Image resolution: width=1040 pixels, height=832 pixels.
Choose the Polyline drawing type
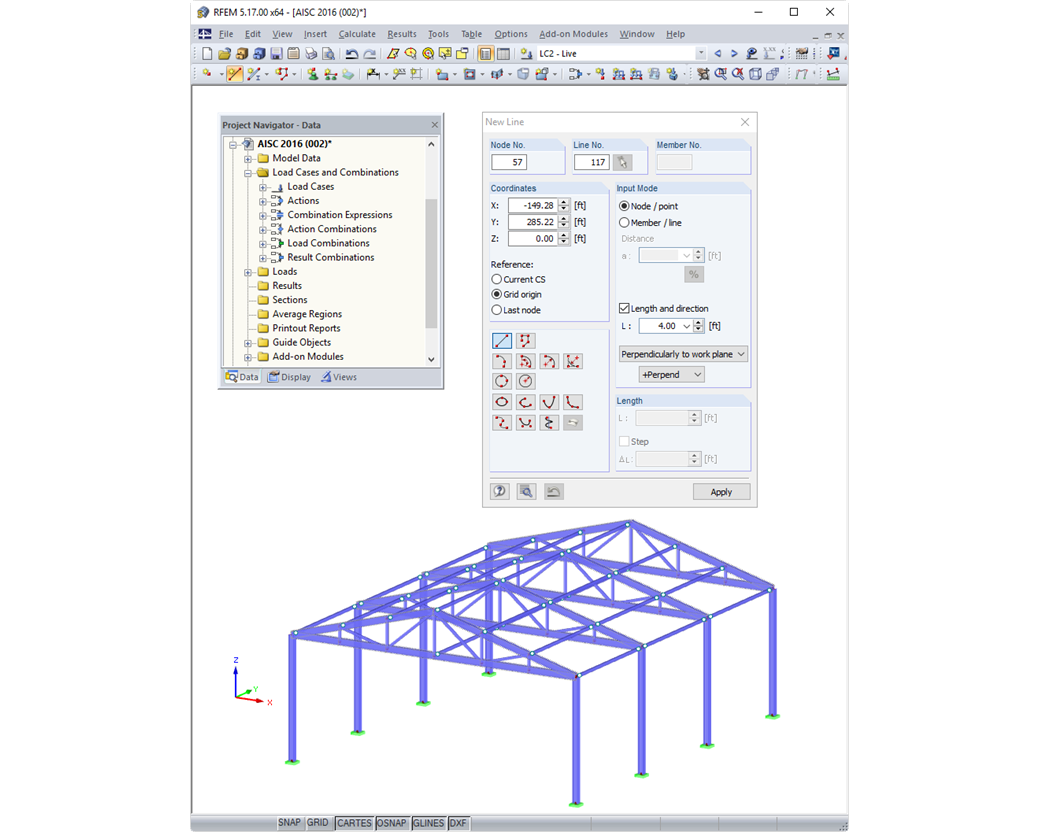[526, 340]
